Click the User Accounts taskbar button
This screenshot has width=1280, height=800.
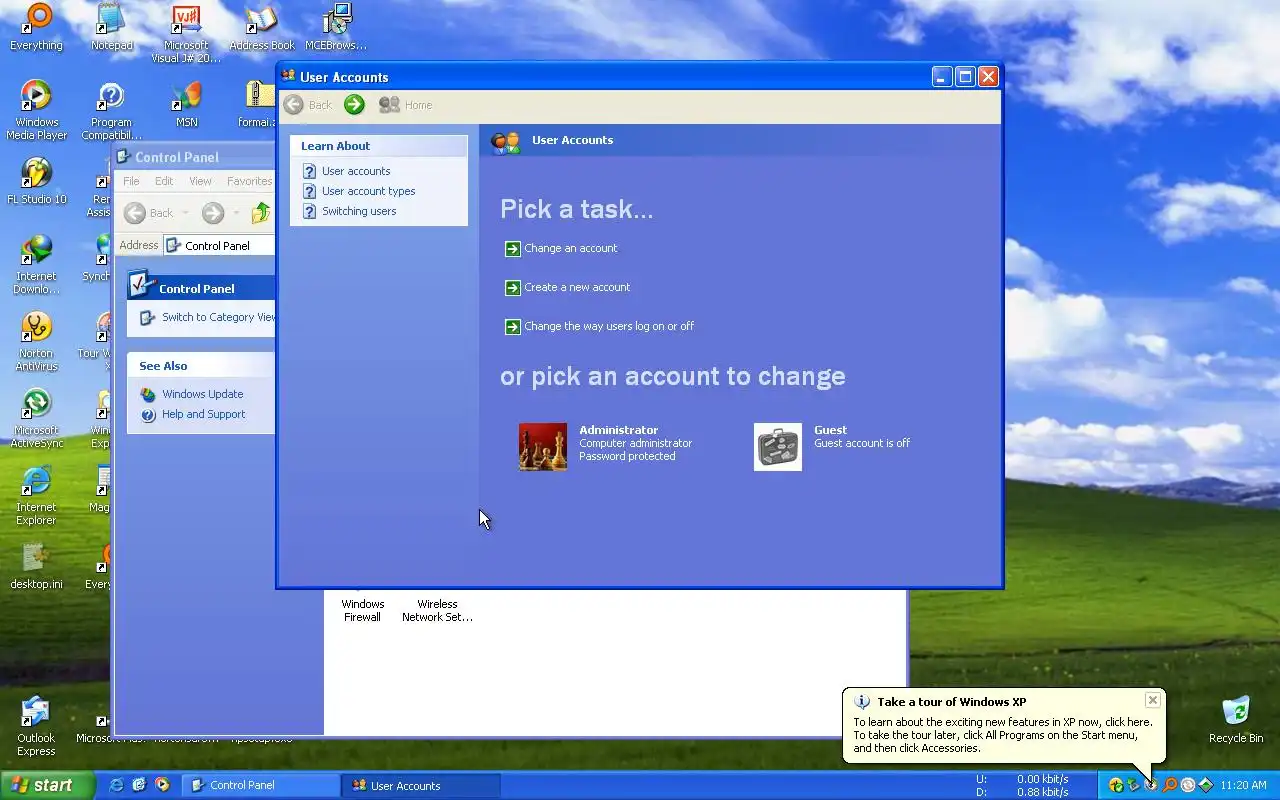[x=421, y=786]
